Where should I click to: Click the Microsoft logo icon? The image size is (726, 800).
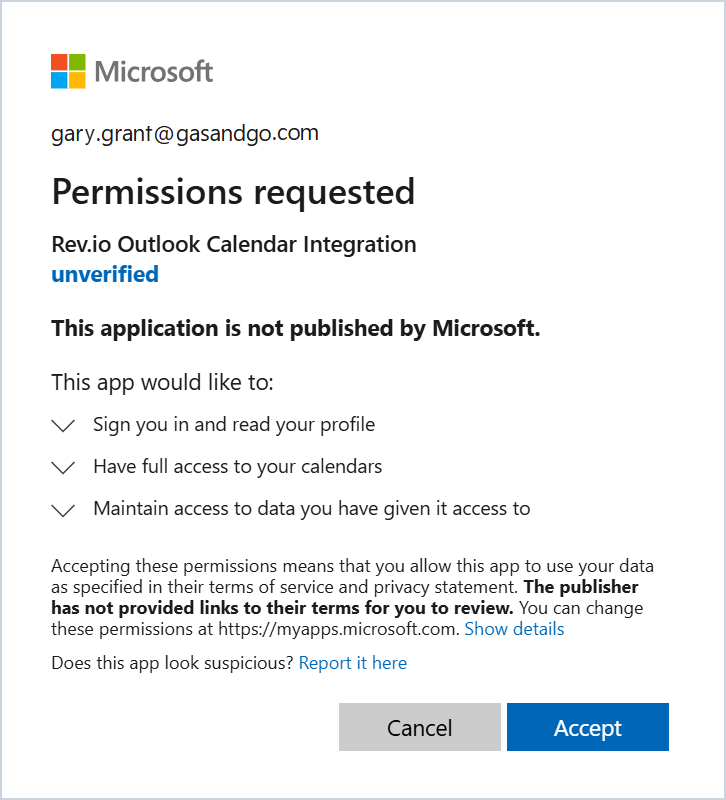pos(68,71)
